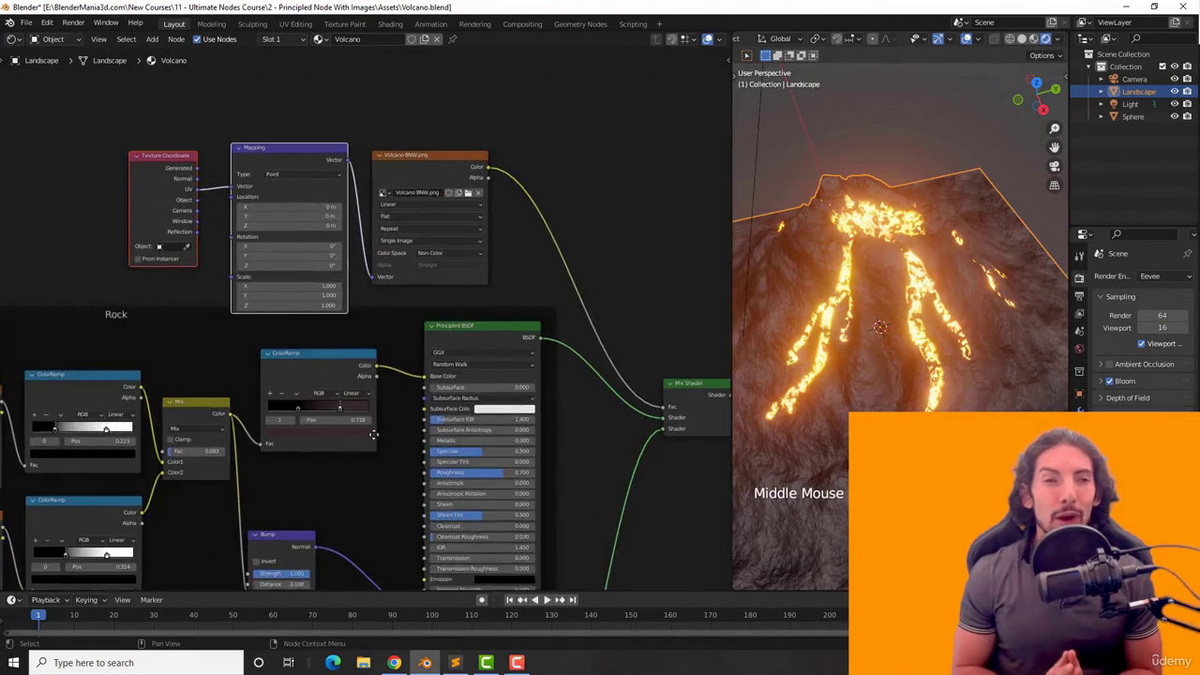Viewport: 1200px width, 675px height.
Task: Toggle From Instancer on Texture Coordinate node
Action: [138, 259]
